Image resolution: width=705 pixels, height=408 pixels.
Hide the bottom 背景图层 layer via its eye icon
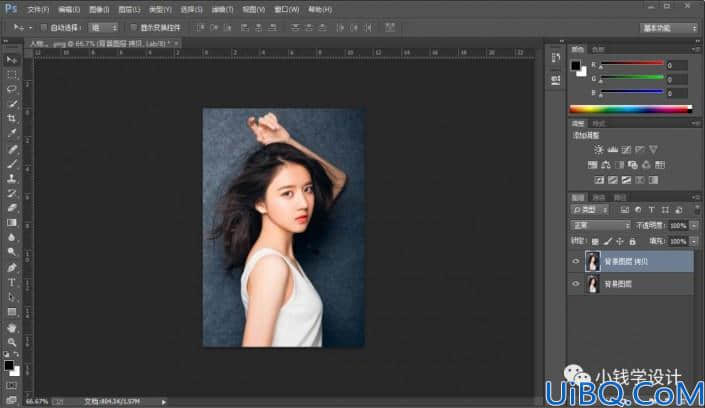click(x=576, y=284)
